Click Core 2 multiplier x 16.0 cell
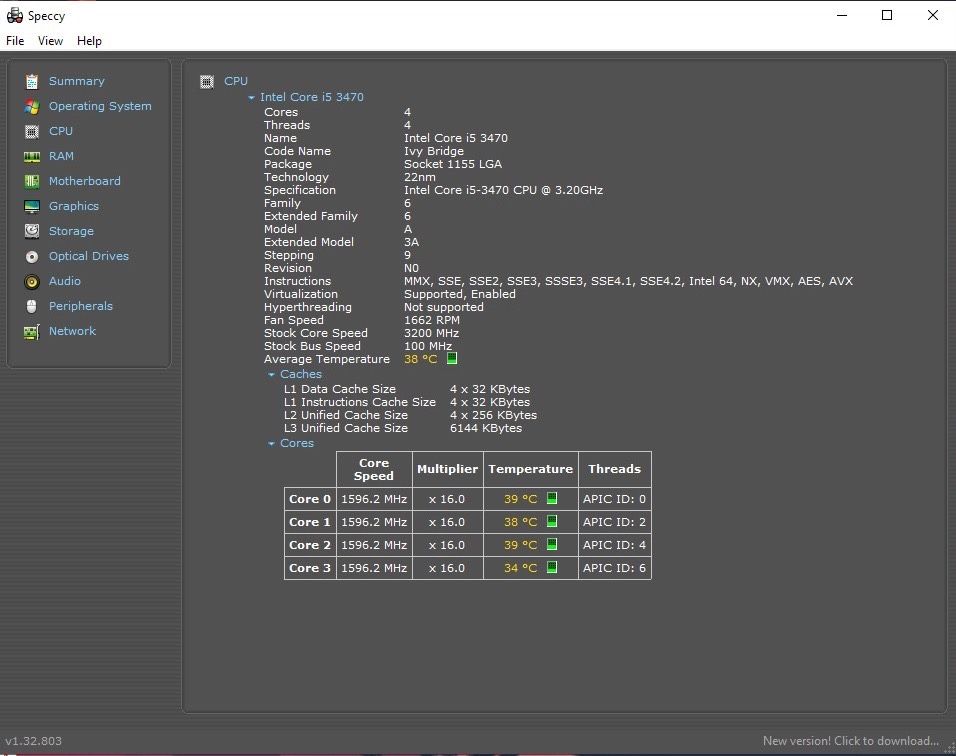956x756 pixels. click(448, 544)
